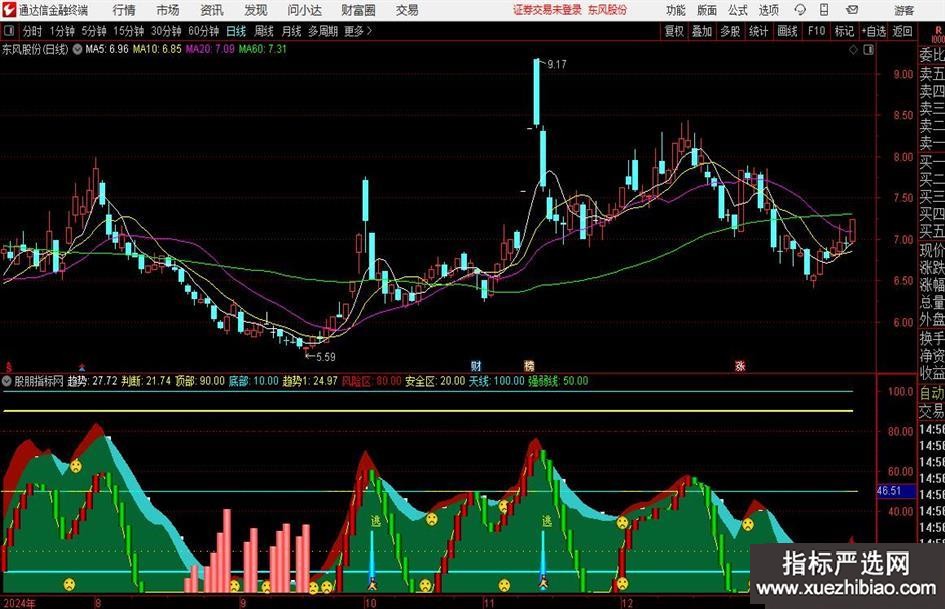Click the 涨 event marker on chart
Viewport: 945px width, 609px height.
[x=740, y=365]
